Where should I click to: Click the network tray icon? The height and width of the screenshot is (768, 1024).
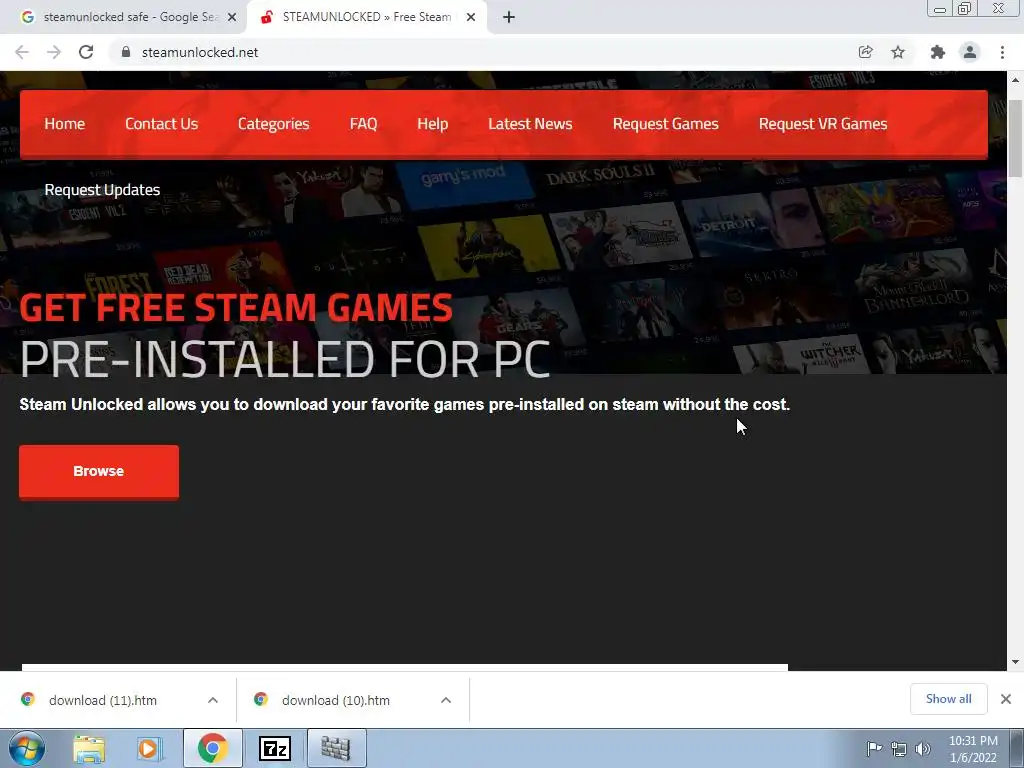point(899,749)
